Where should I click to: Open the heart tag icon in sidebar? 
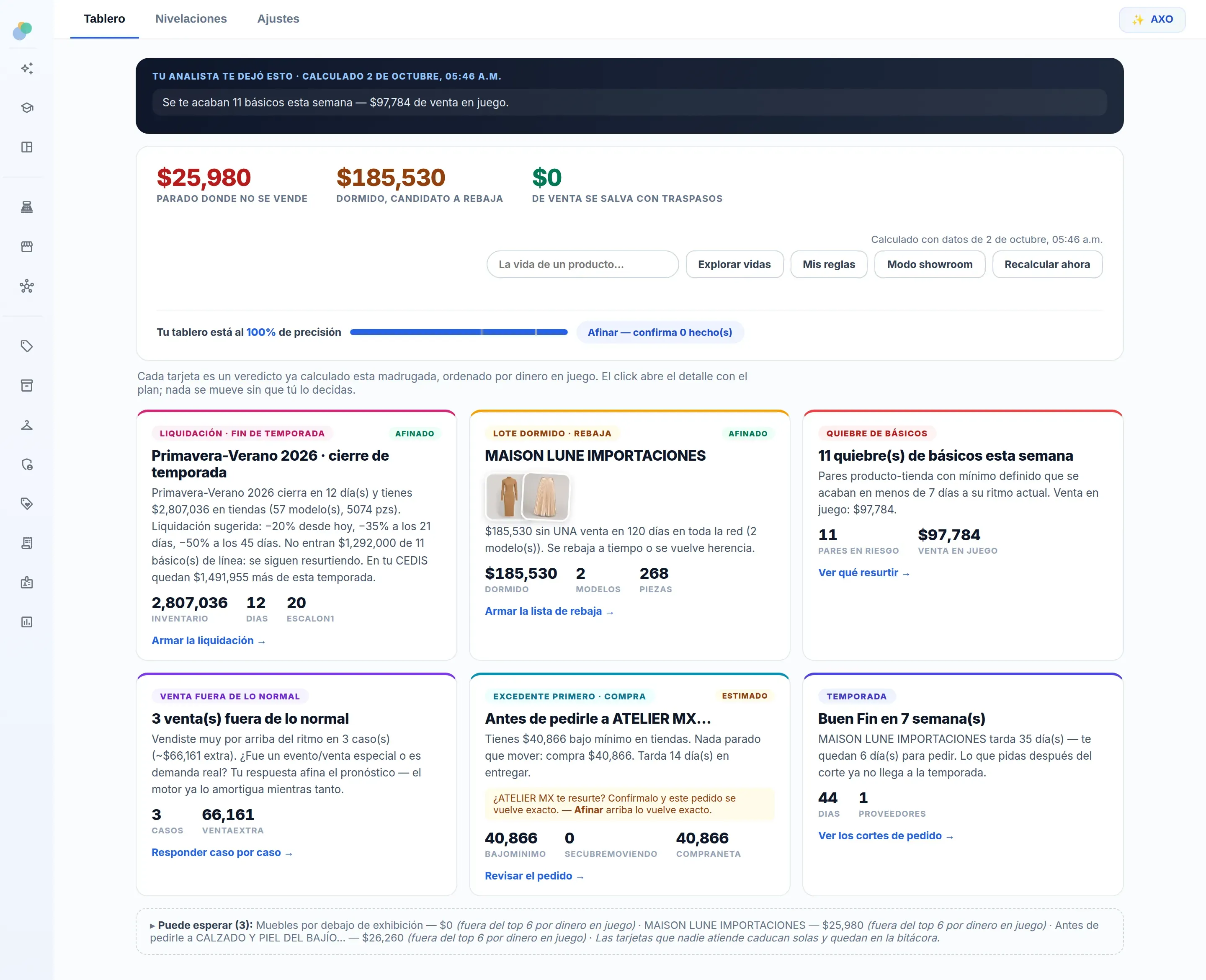tap(26, 503)
